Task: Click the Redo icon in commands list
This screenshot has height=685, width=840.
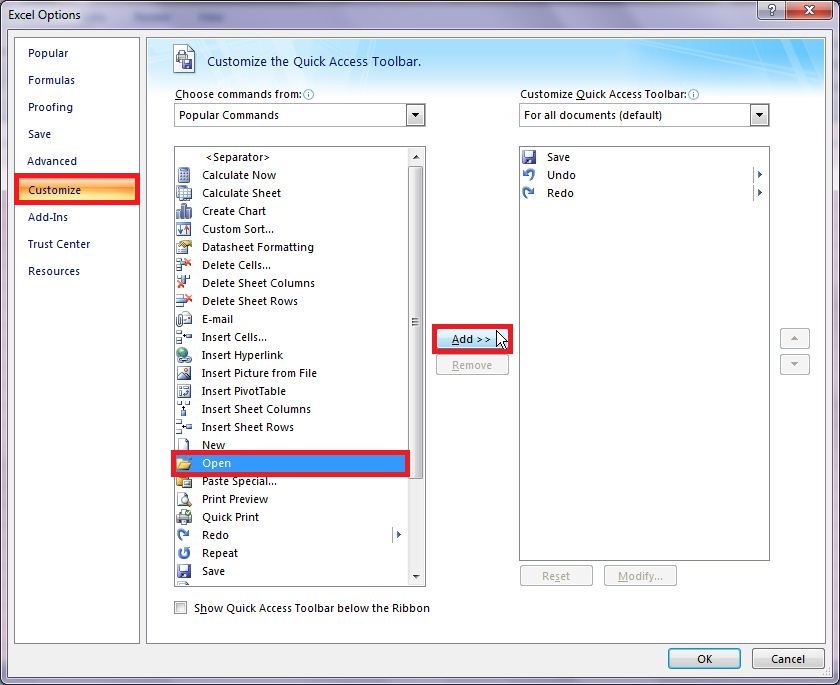Action: tap(184, 535)
